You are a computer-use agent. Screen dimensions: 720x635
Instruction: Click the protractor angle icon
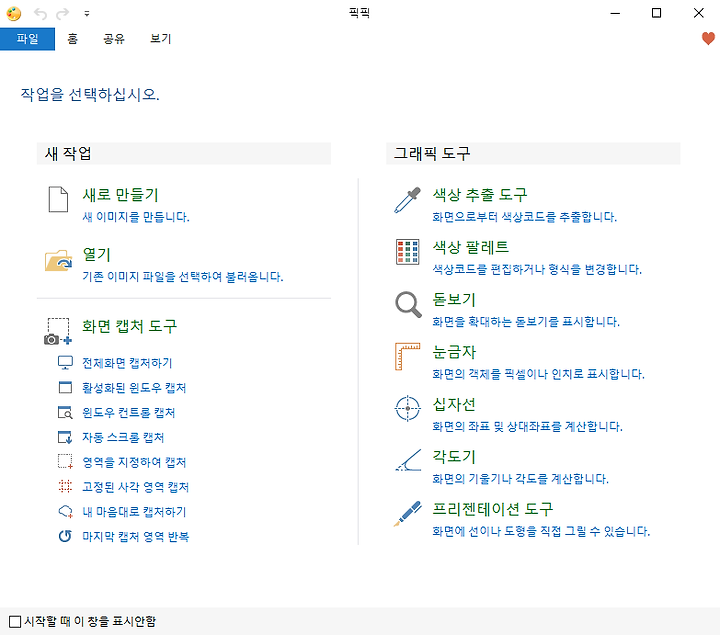pyautogui.click(x=408, y=461)
